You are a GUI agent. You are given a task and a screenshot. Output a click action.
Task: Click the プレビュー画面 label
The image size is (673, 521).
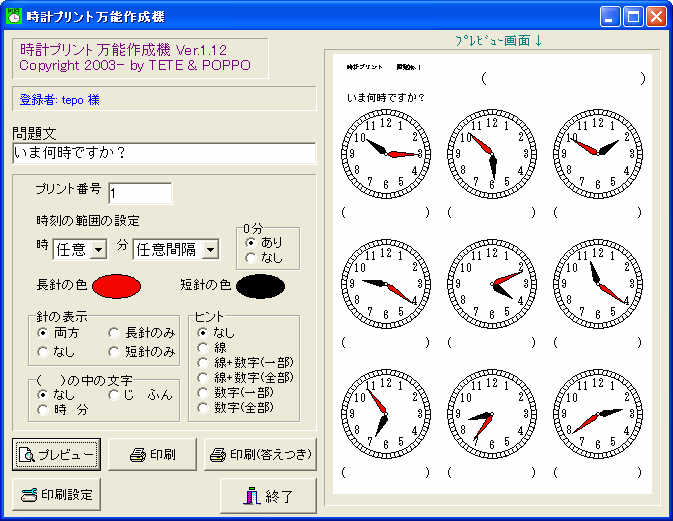(498, 41)
